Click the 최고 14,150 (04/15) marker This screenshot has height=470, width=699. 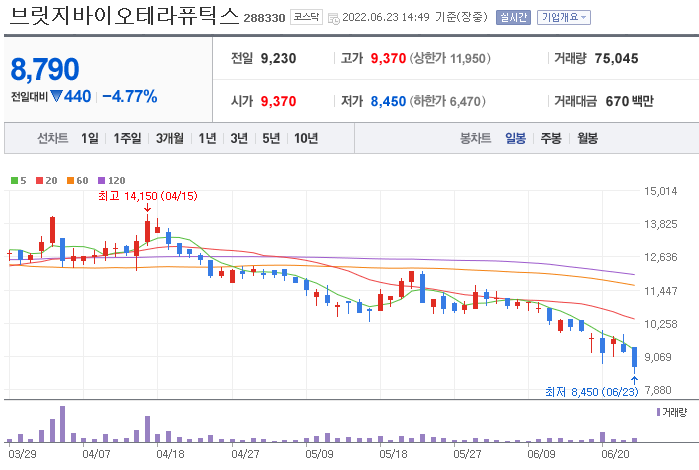tap(148, 196)
